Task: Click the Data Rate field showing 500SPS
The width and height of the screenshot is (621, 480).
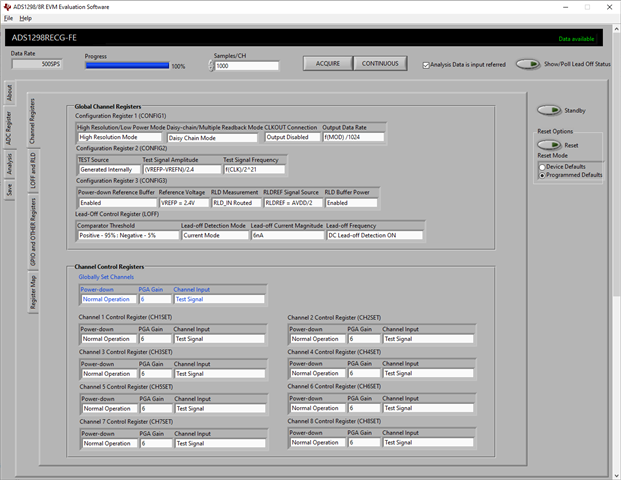Action: click(36, 64)
